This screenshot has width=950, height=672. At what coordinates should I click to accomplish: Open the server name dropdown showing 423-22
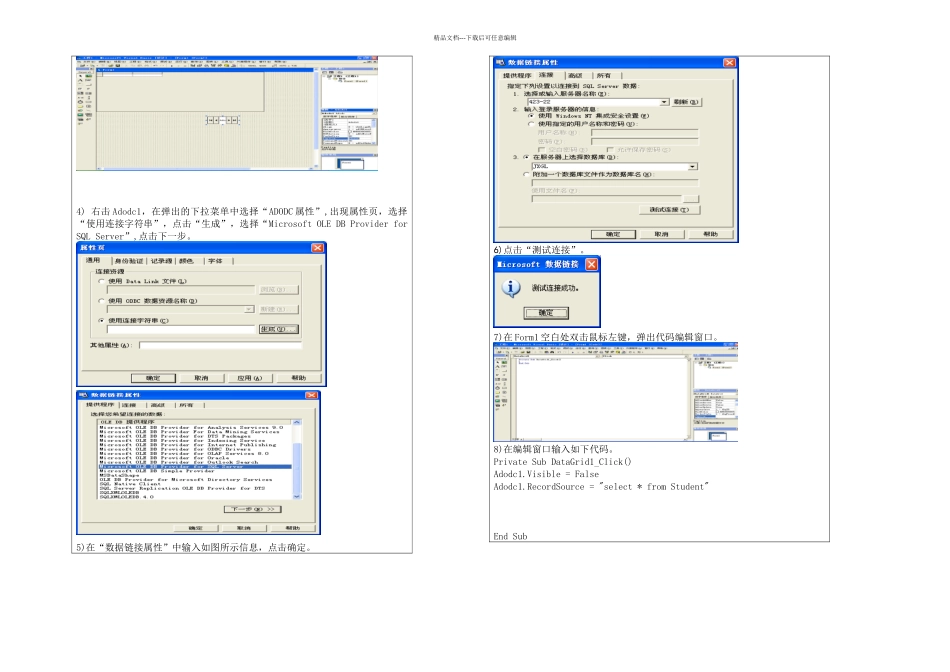665,102
